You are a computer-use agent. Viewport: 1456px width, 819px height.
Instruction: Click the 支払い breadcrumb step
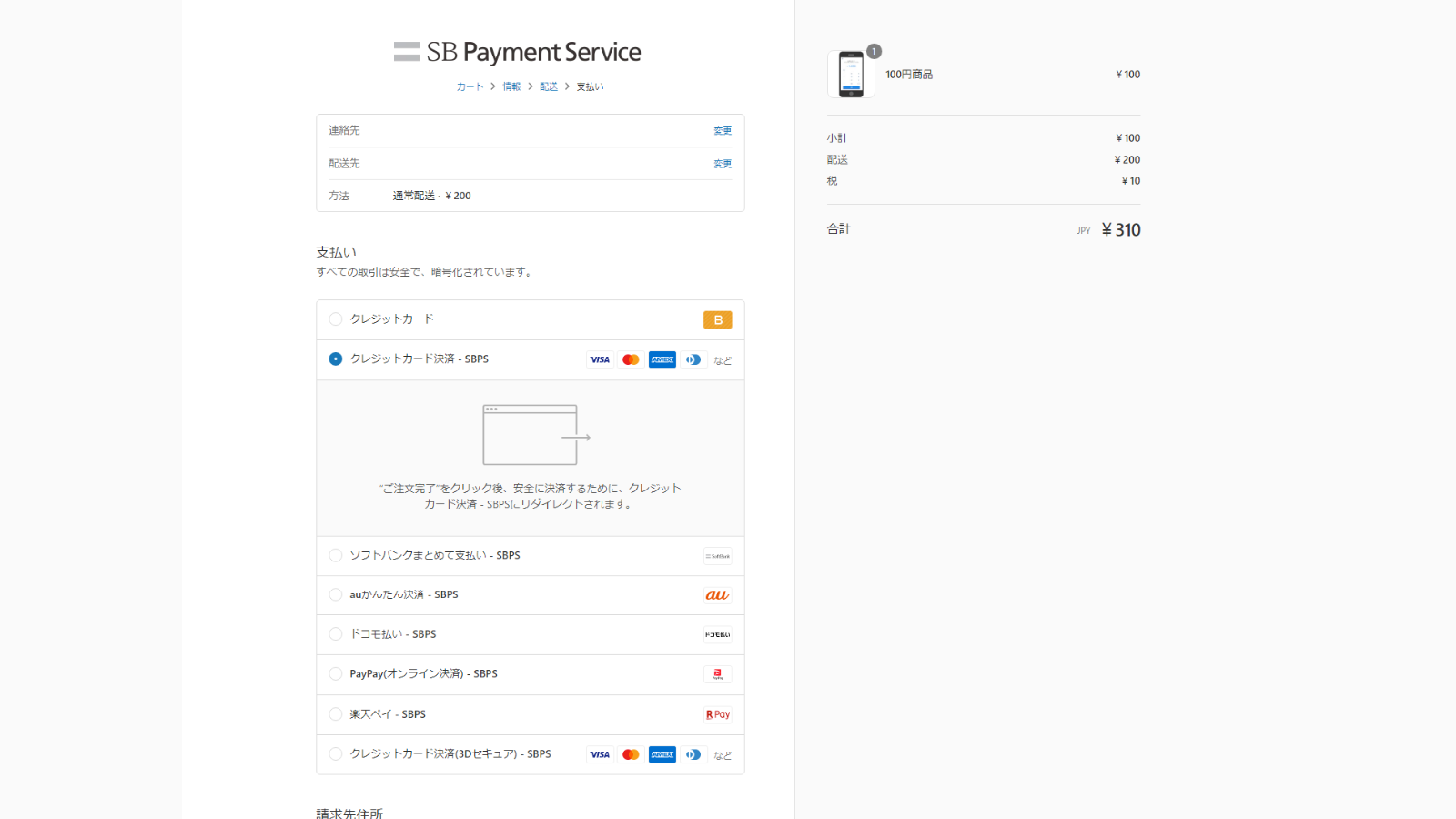pos(590,86)
